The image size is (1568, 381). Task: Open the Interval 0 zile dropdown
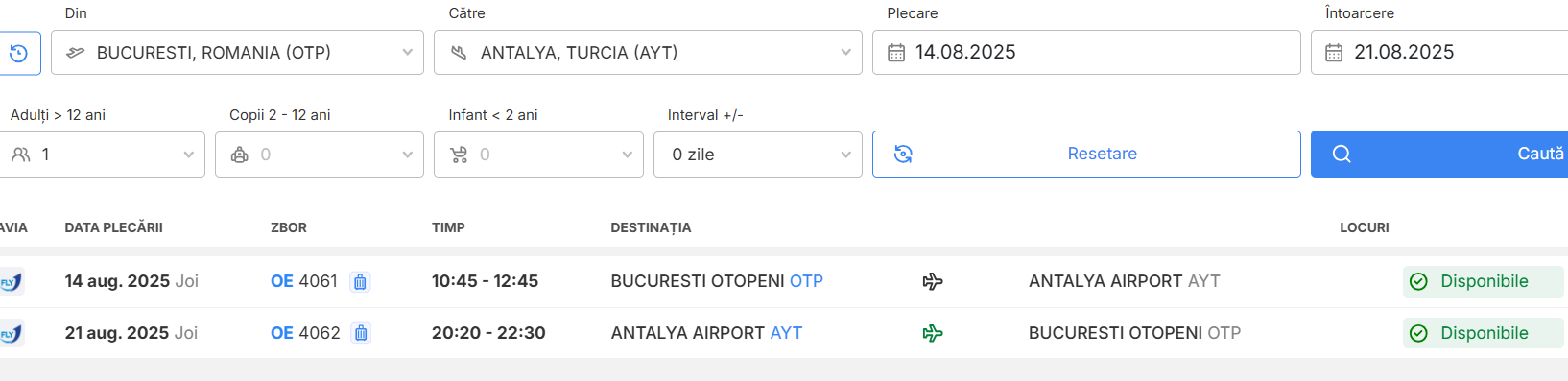[758, 155]
